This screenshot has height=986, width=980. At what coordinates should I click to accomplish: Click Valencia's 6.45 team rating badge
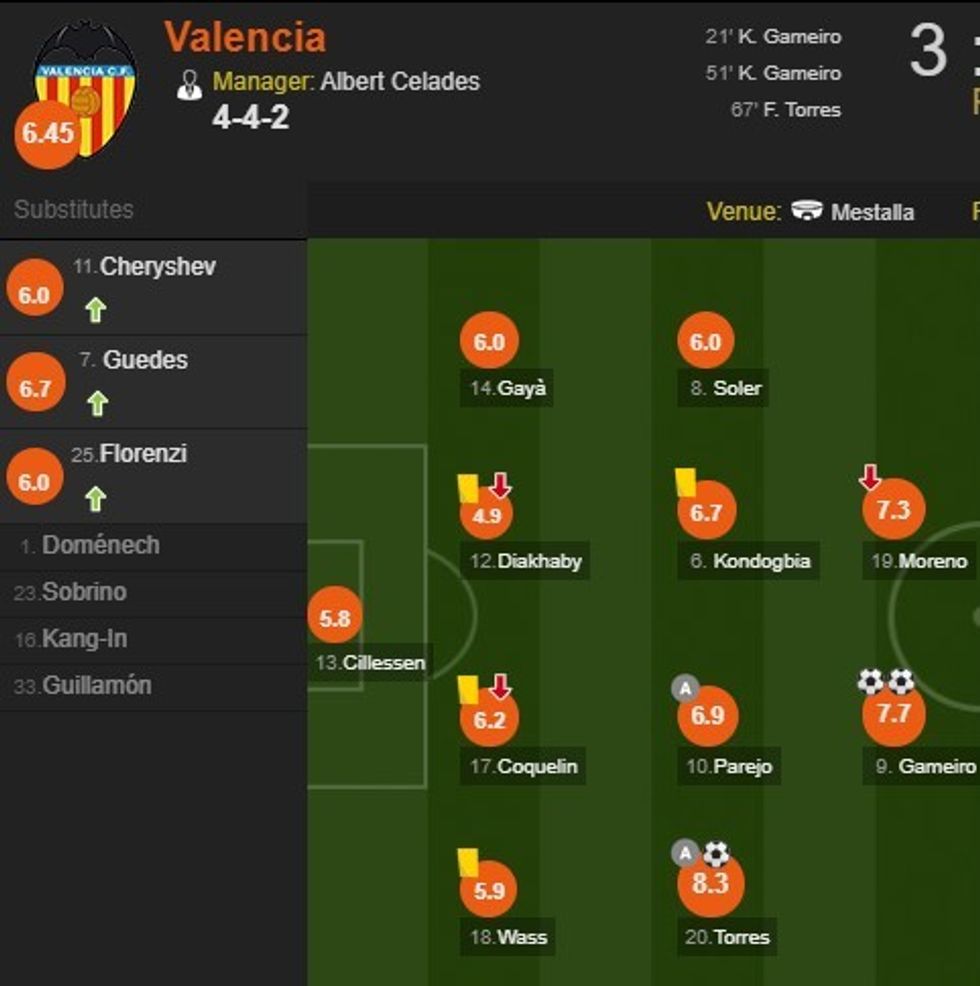click(x=47, y=133)
